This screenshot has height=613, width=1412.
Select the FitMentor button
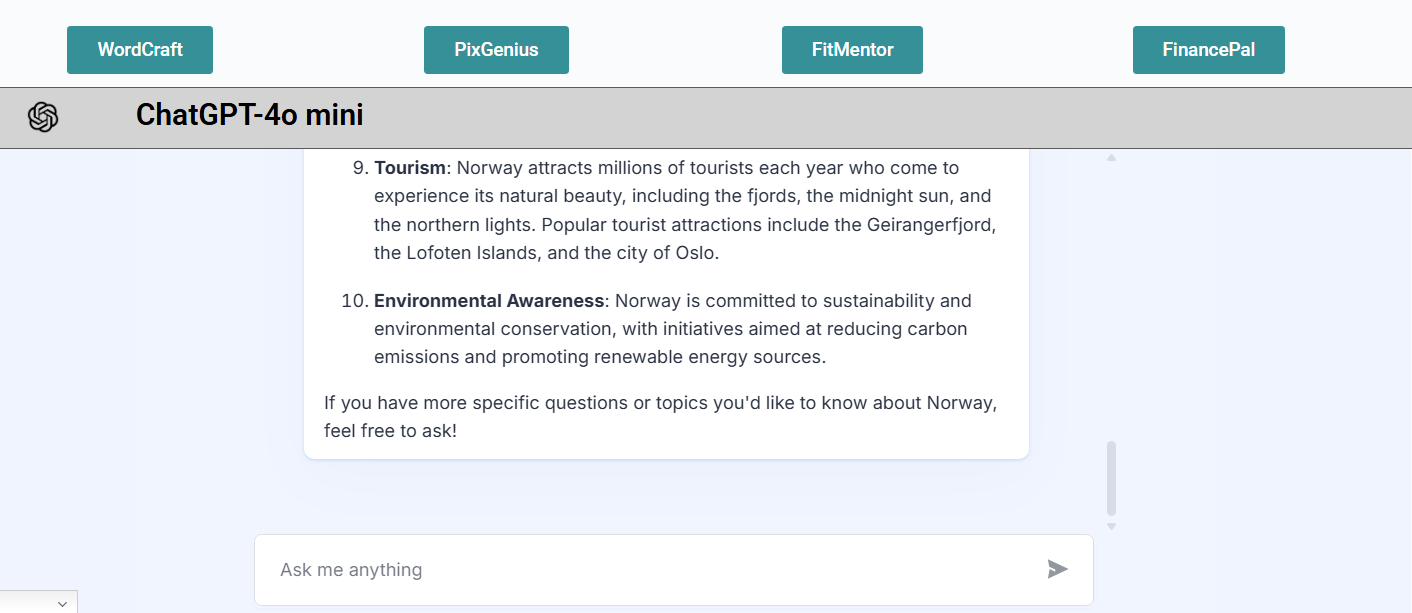(x=852, y=50)
